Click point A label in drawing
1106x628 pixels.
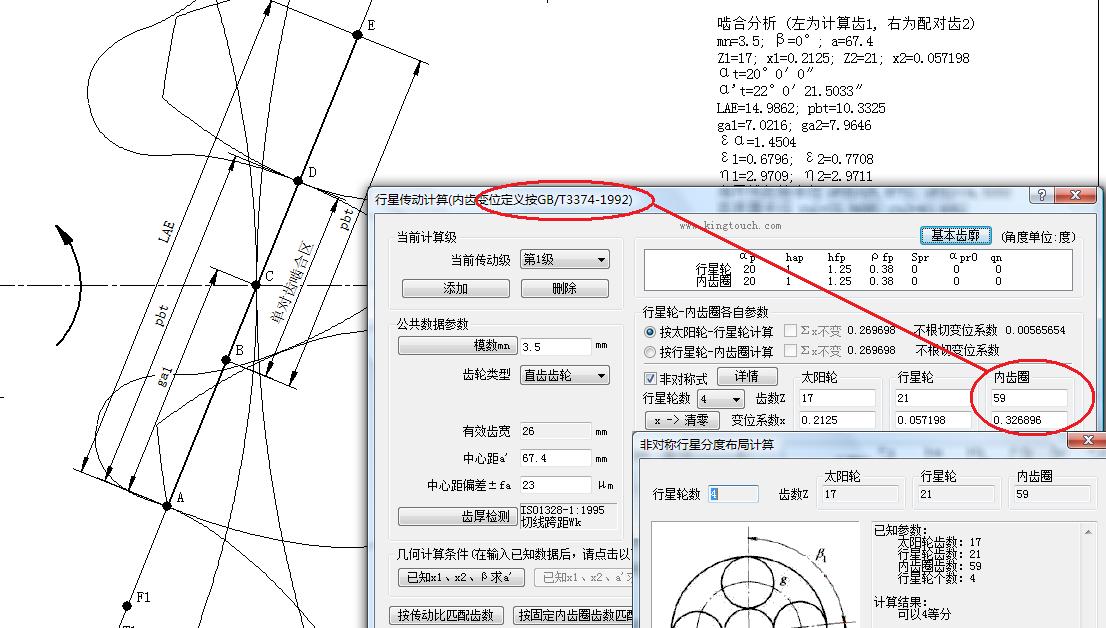[181, 497]
